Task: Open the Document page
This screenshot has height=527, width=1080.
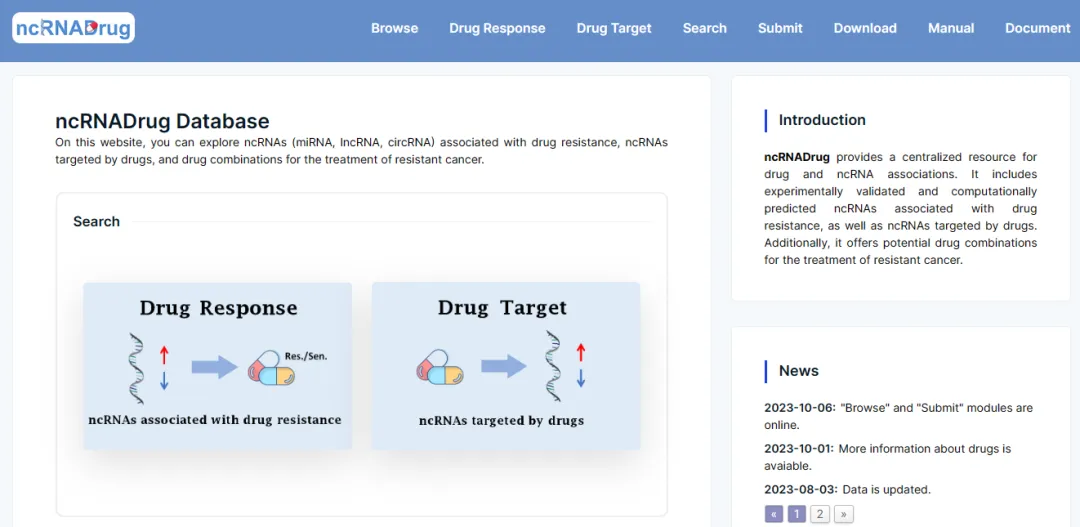Action: (1038, 28)
